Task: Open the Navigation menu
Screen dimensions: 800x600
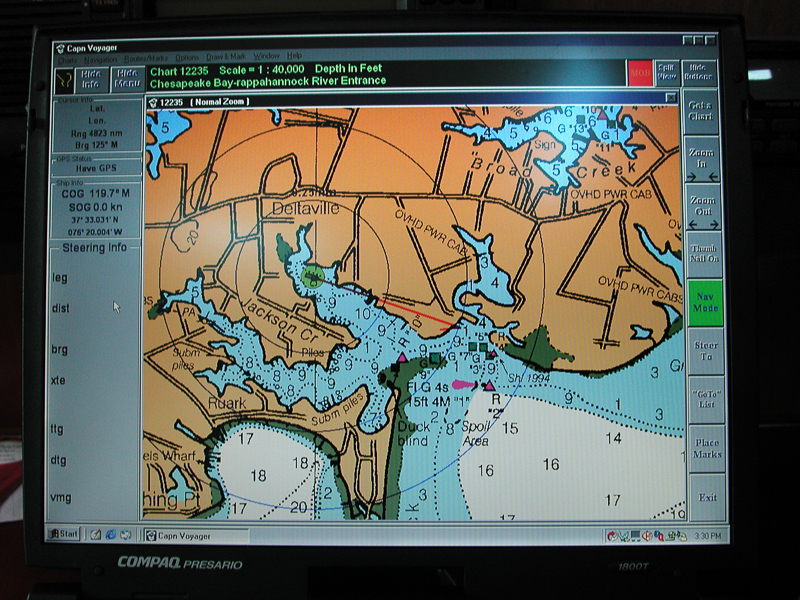Action: (101, 60)
